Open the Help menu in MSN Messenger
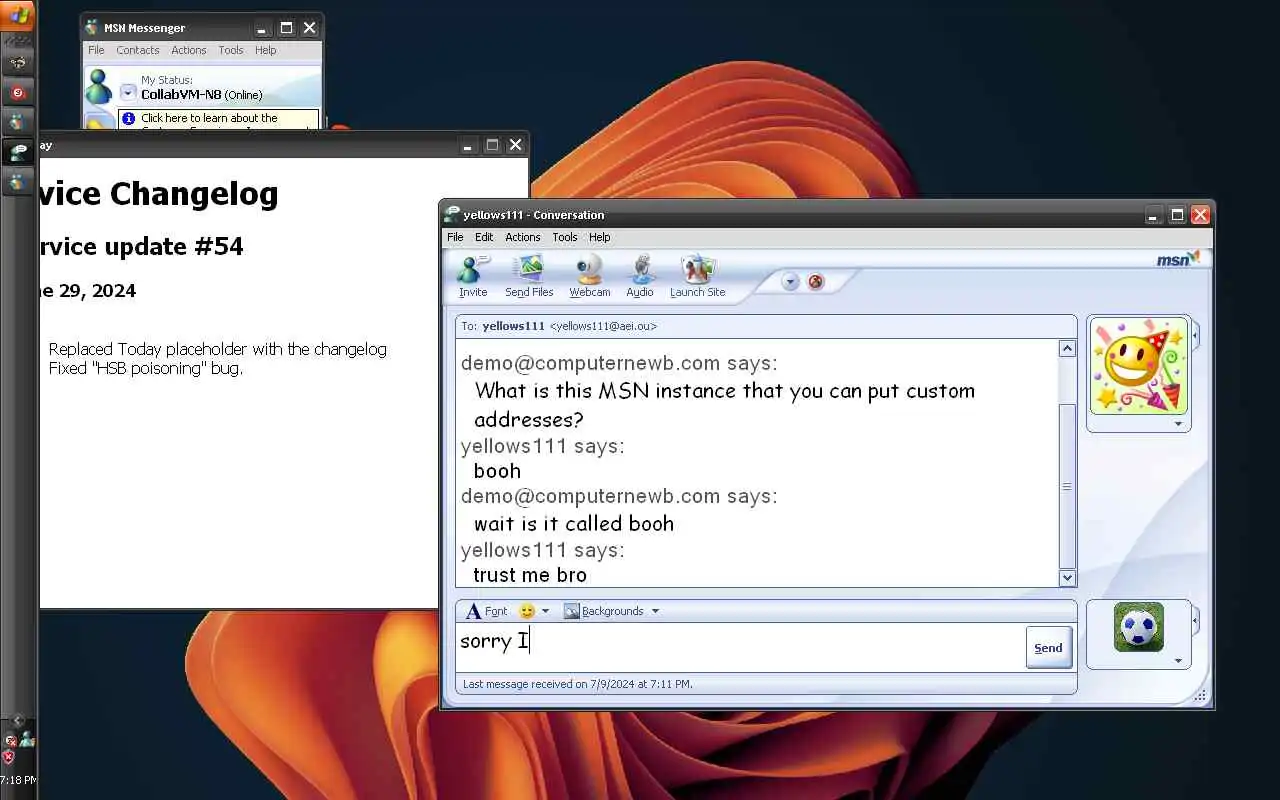 (x=265, y=50)
